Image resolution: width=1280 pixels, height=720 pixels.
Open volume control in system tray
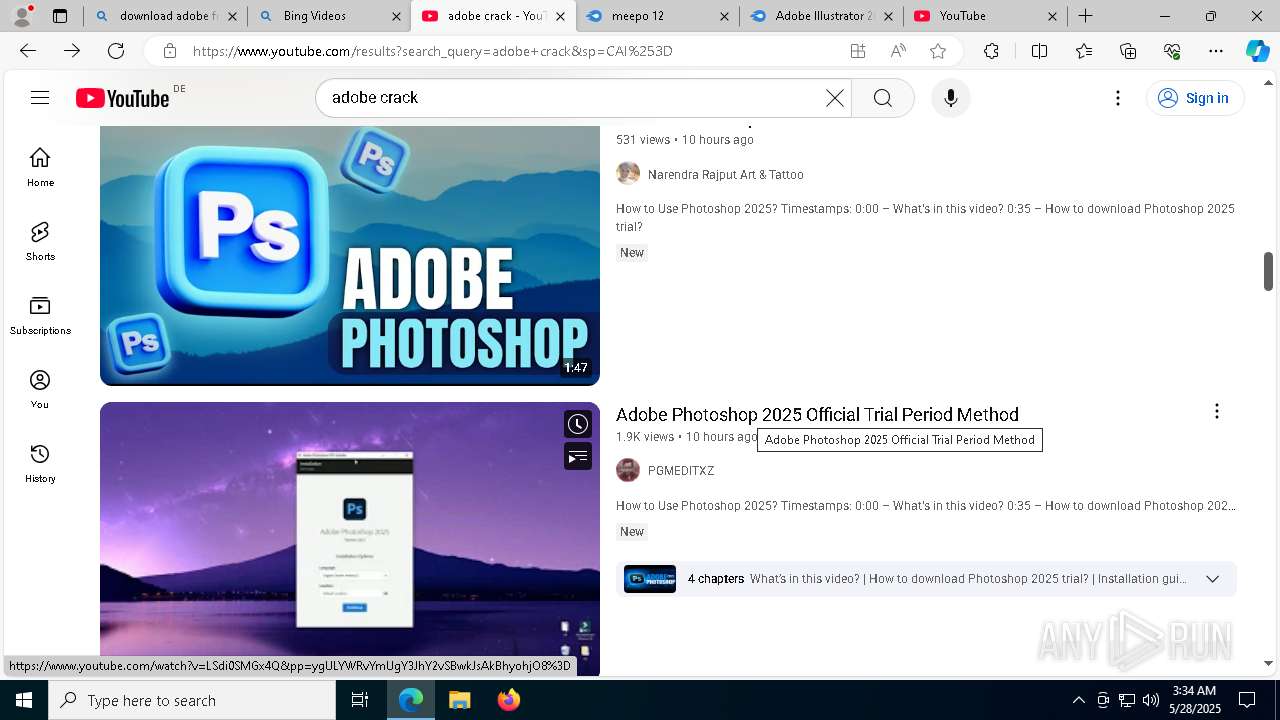pyautogui.click(x=1151, y=700)
